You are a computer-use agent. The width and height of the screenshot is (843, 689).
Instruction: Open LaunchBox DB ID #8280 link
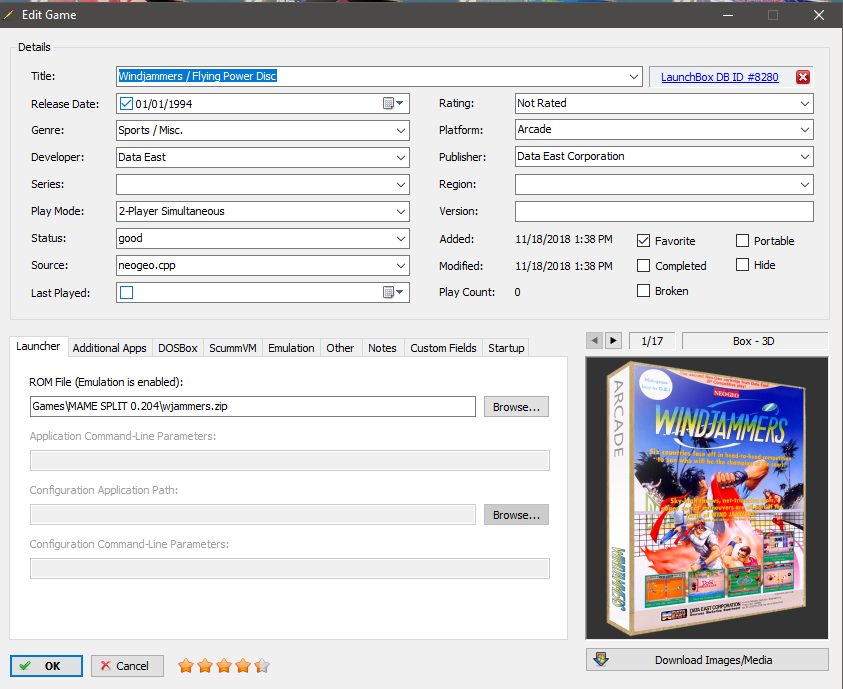coord(719,77)
